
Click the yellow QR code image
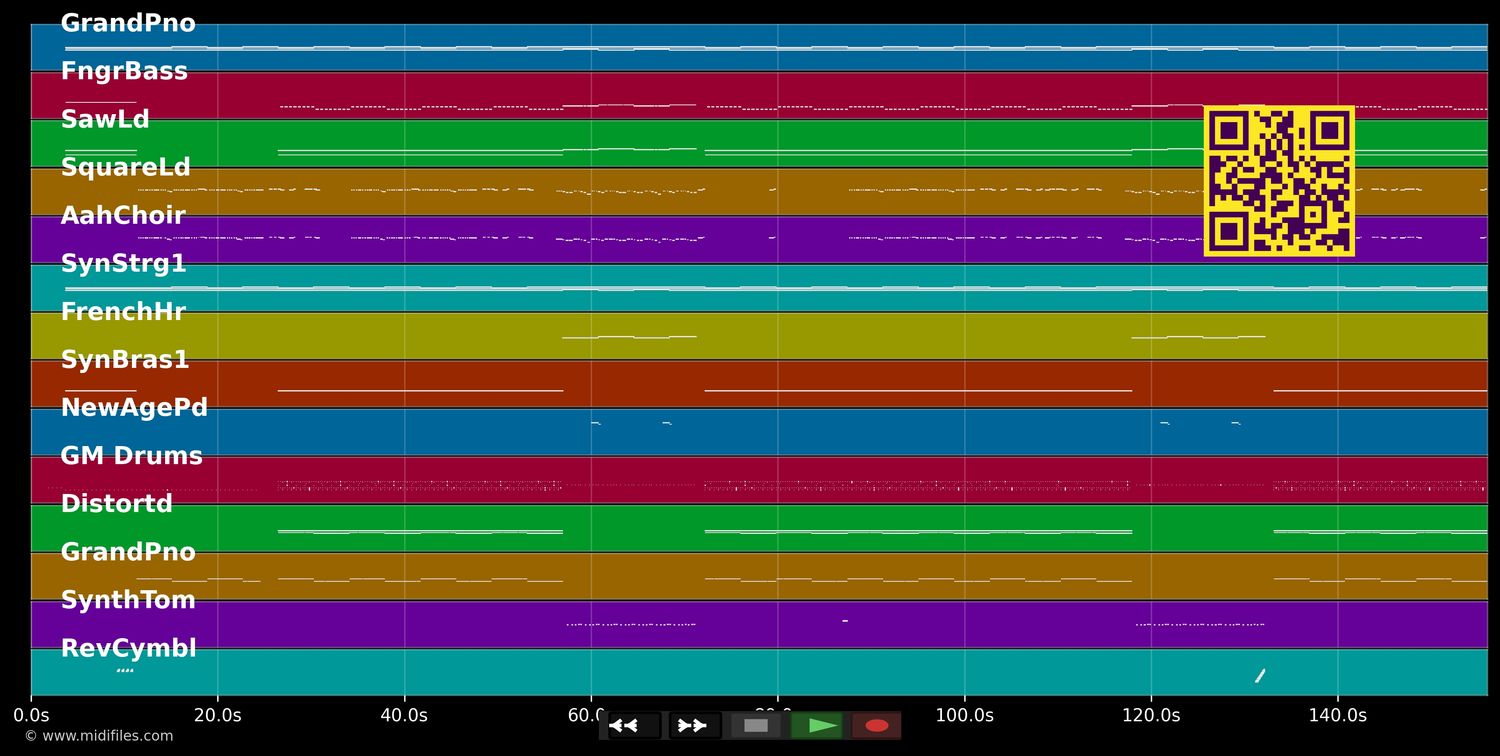1279,181
